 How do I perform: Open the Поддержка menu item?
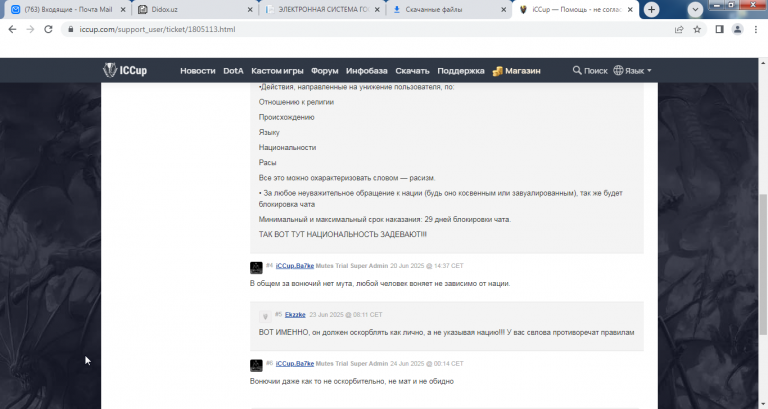tap(461, 71)
